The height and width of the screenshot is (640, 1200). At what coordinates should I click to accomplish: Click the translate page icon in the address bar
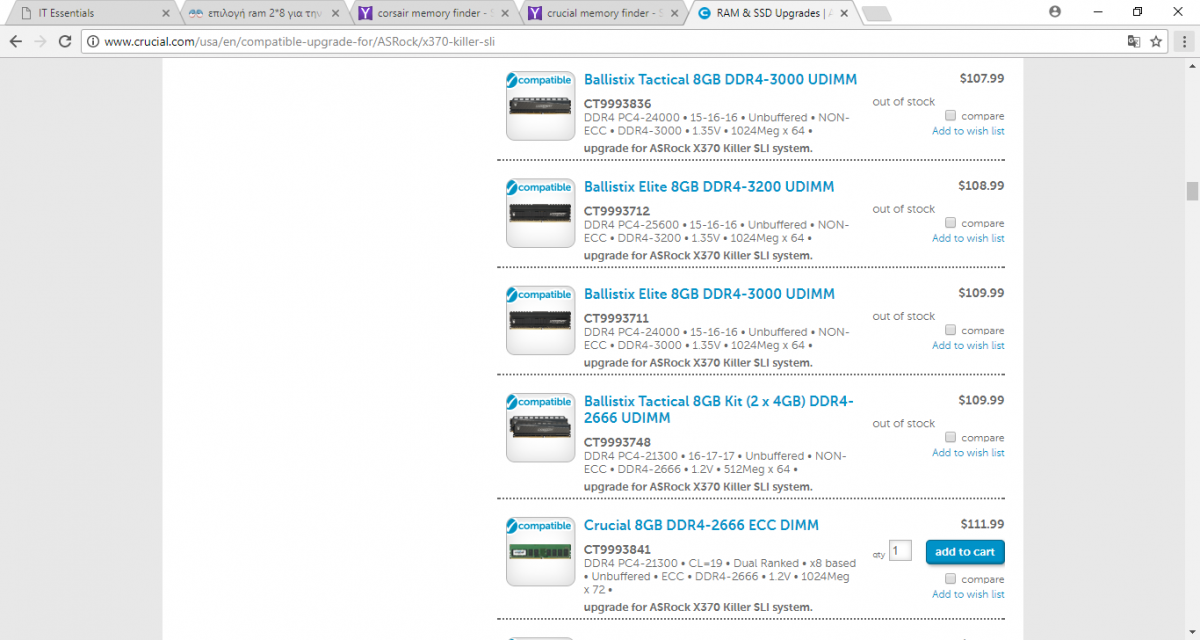click(x=1133, y=42)
